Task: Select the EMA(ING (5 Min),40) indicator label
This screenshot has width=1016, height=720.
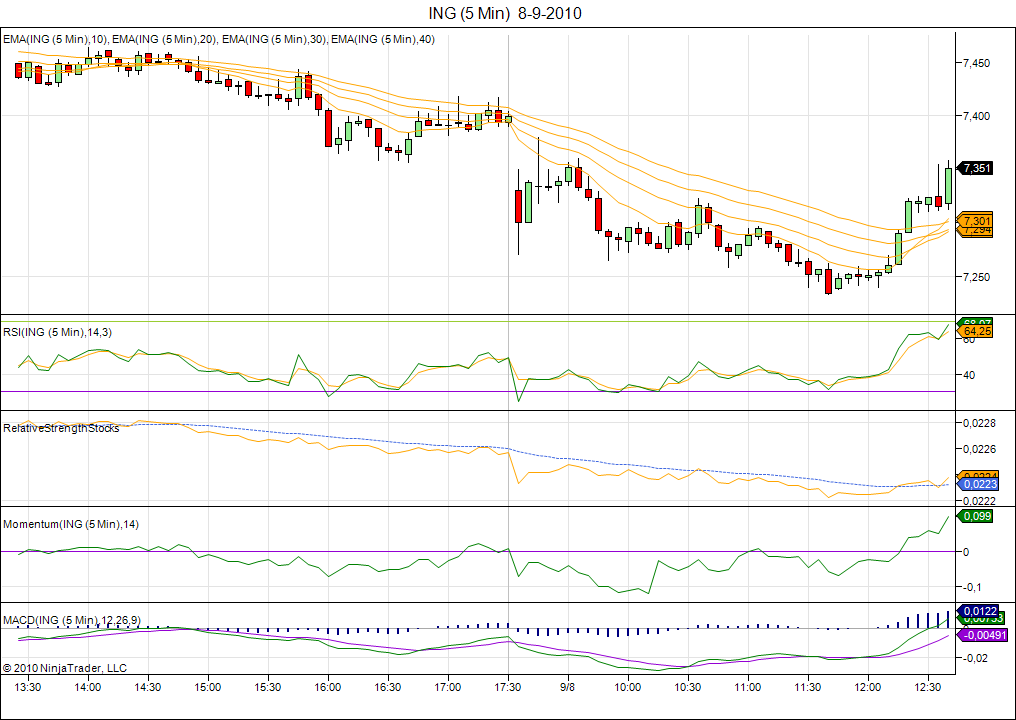Action: 383,40
